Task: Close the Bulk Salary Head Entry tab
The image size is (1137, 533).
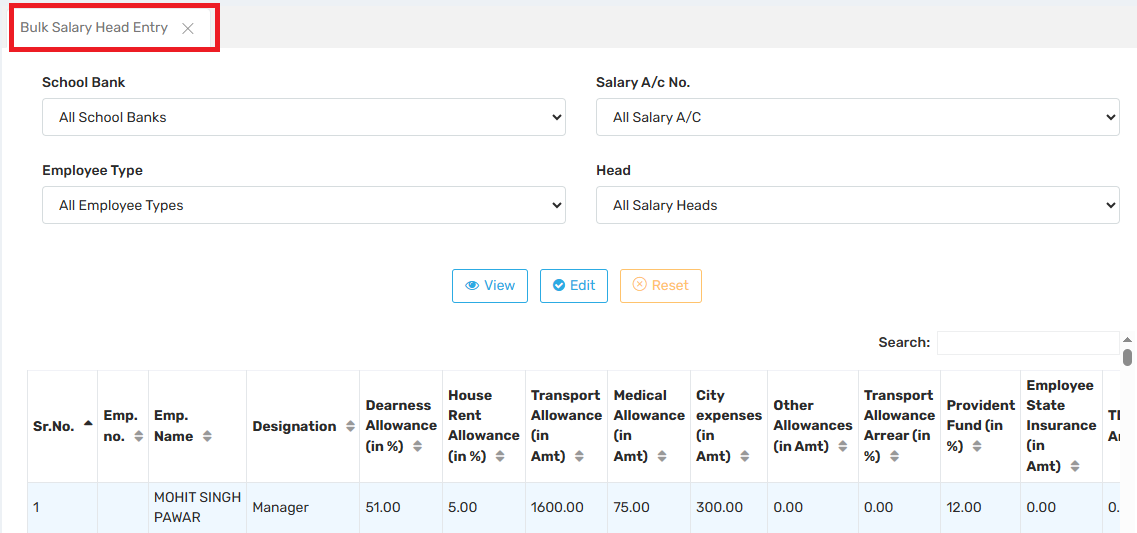Action: click(188, 29)
